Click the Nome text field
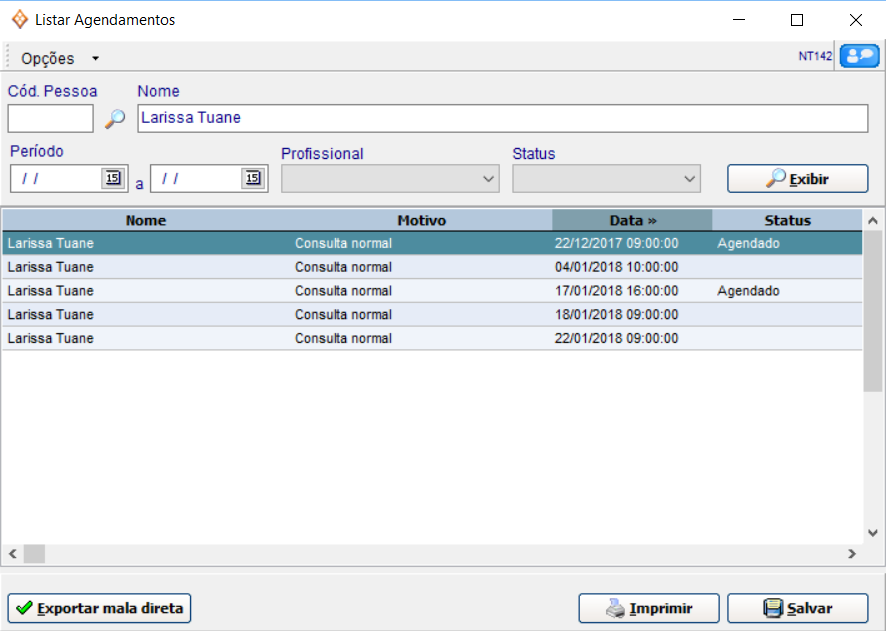This screenshot has height=631, width=886. click(502, 118)
